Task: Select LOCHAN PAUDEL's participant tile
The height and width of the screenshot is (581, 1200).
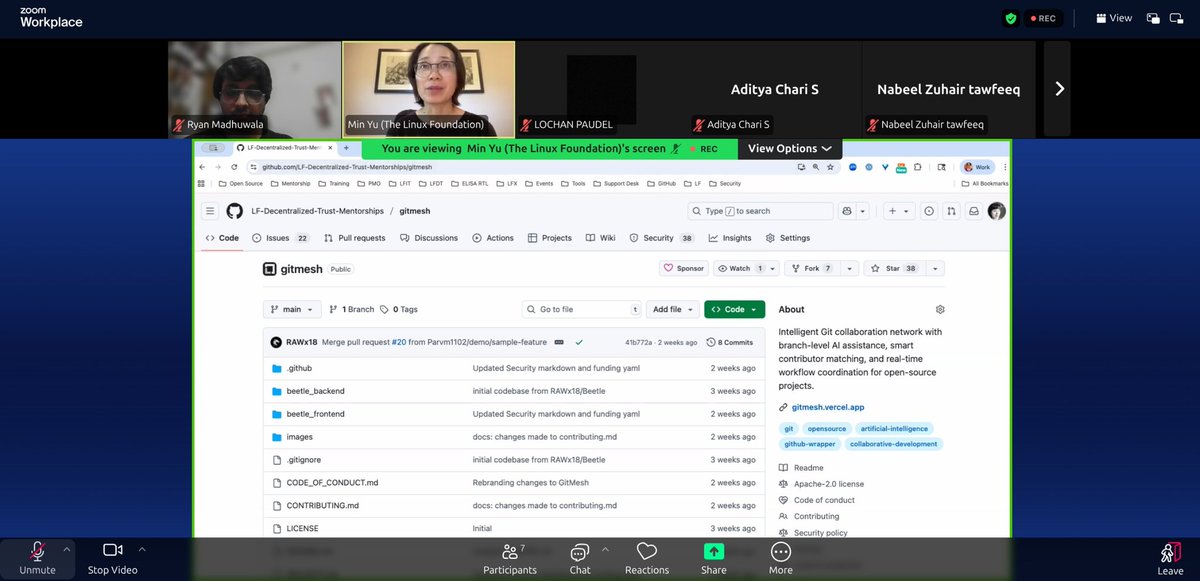Action: [x=602, y=89]
